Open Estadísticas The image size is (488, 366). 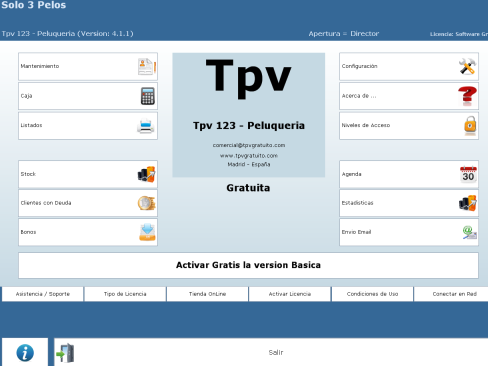[409, 203]
